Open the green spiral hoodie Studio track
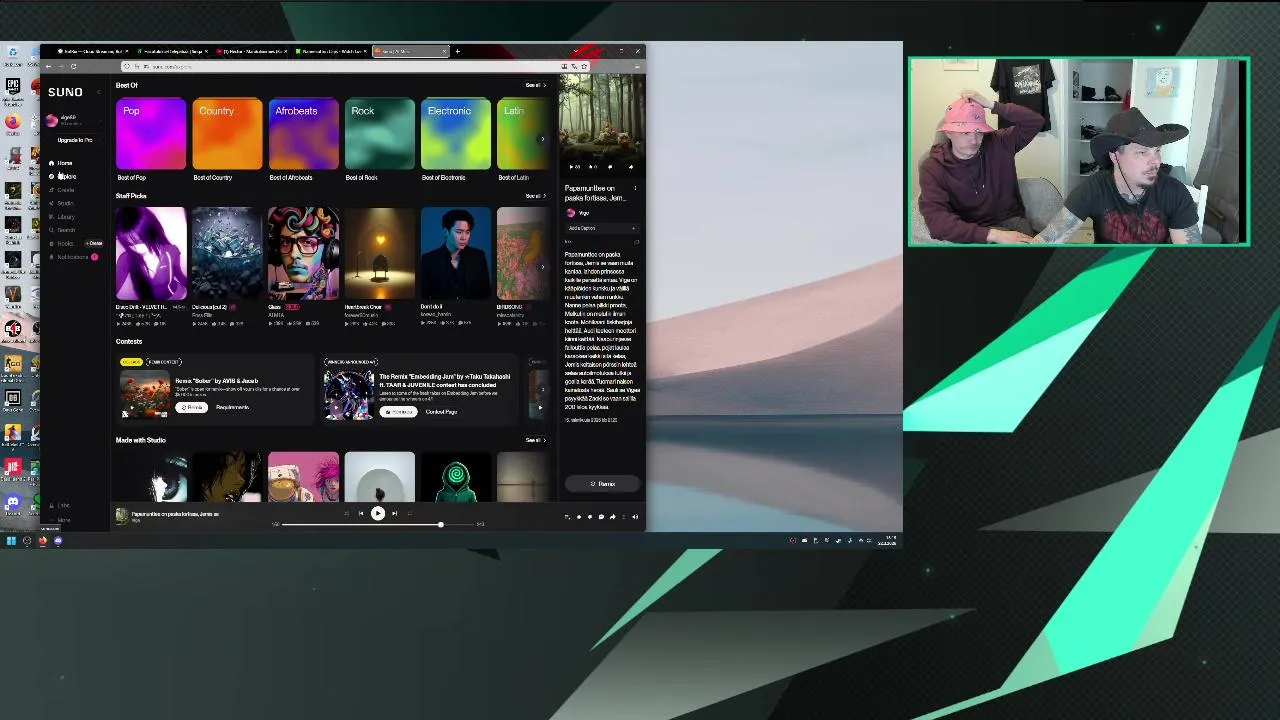This screenshot has width=1280, height=720. 456,477
